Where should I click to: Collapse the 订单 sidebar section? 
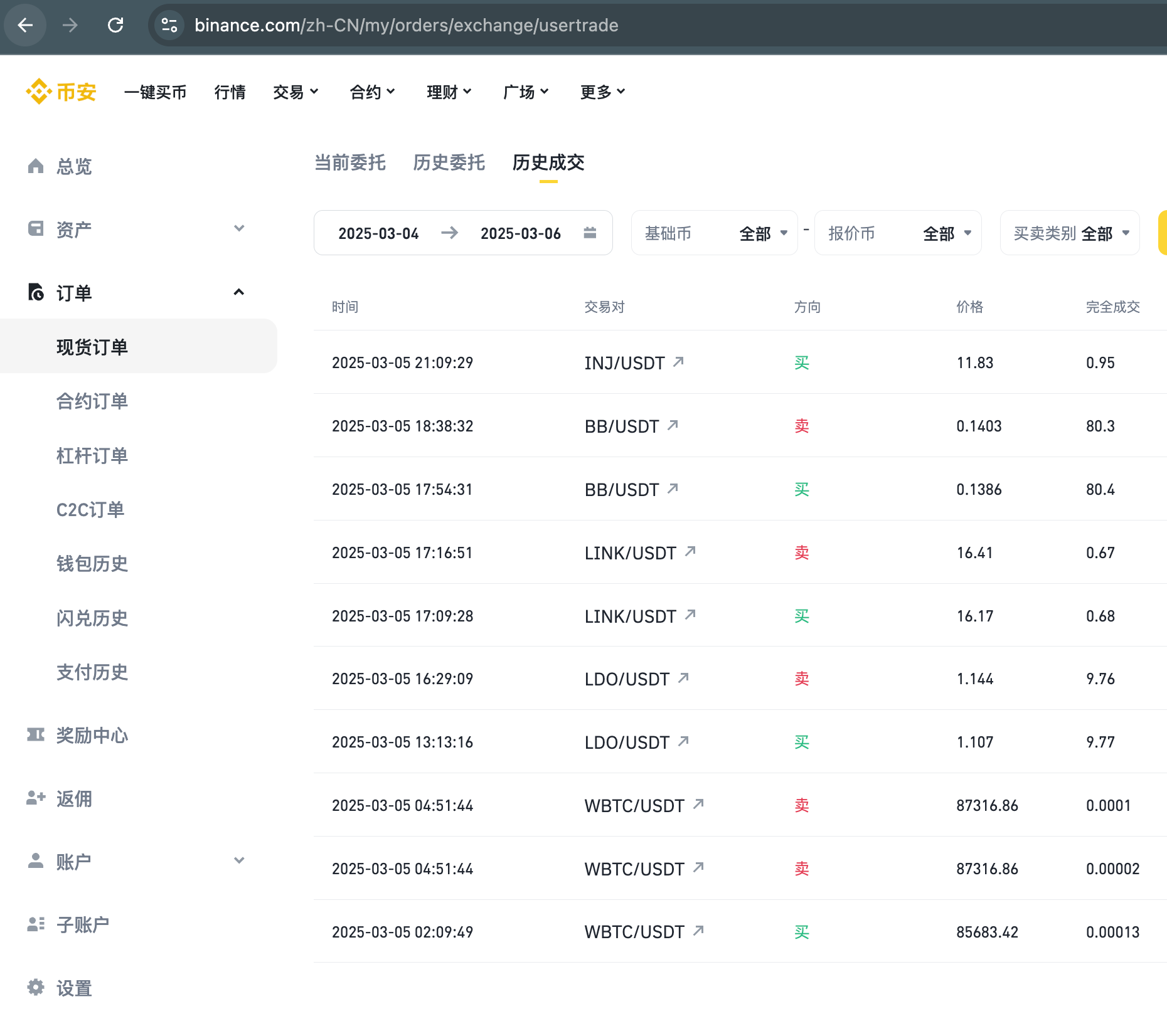(x=238, y=292)
